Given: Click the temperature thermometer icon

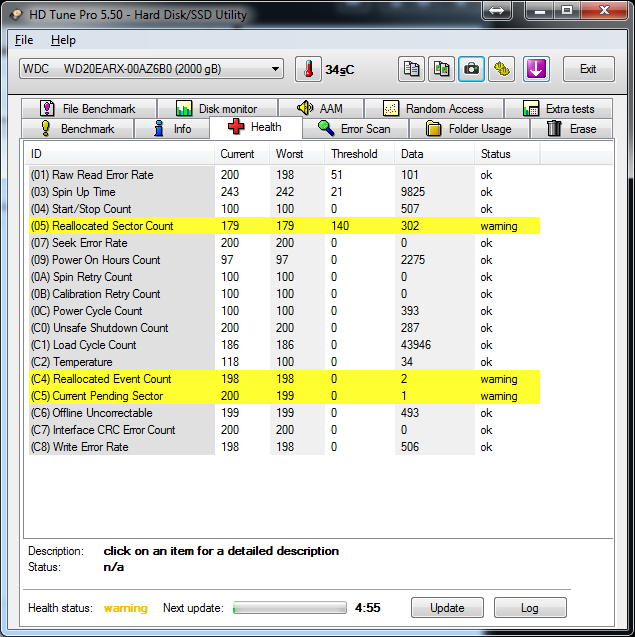Looking at the screenshot, I should [x=308, y=69].
